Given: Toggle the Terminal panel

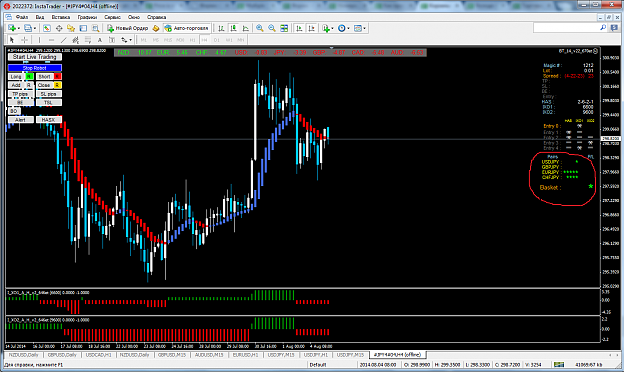Looking at the screenshot, I should [x=83, y=28].
